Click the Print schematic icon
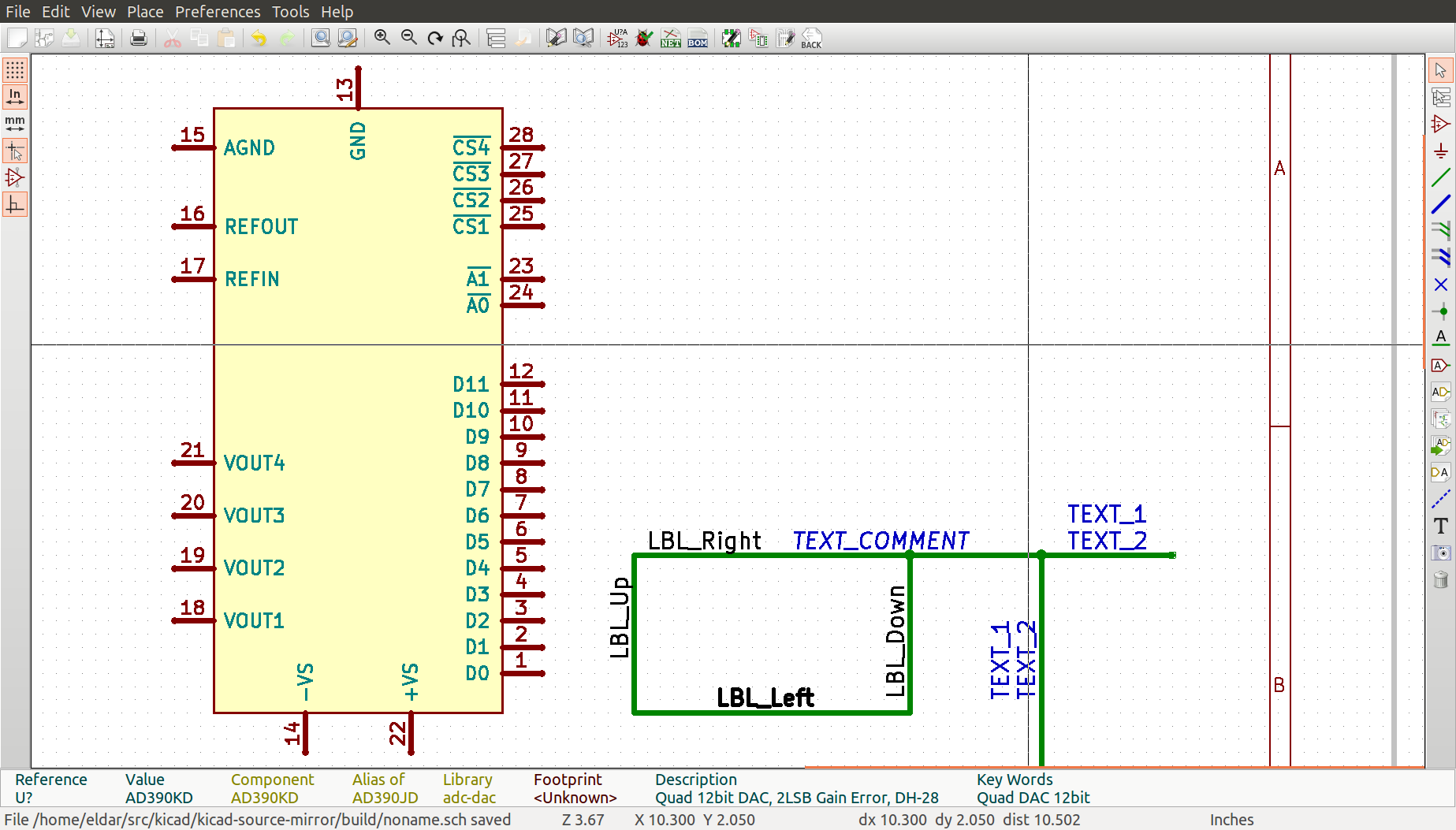 coord(139,38)
